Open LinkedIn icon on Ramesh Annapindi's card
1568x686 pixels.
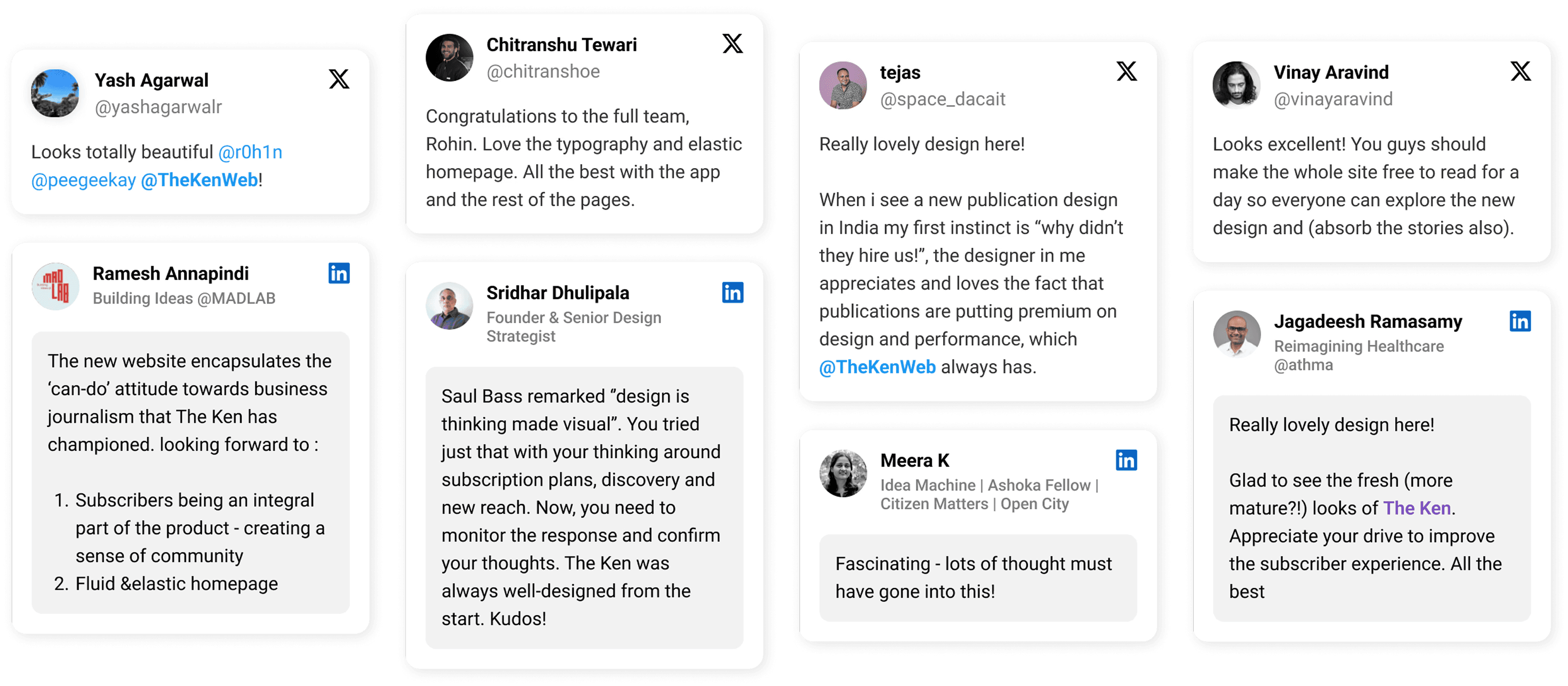[x=339, y=274]
